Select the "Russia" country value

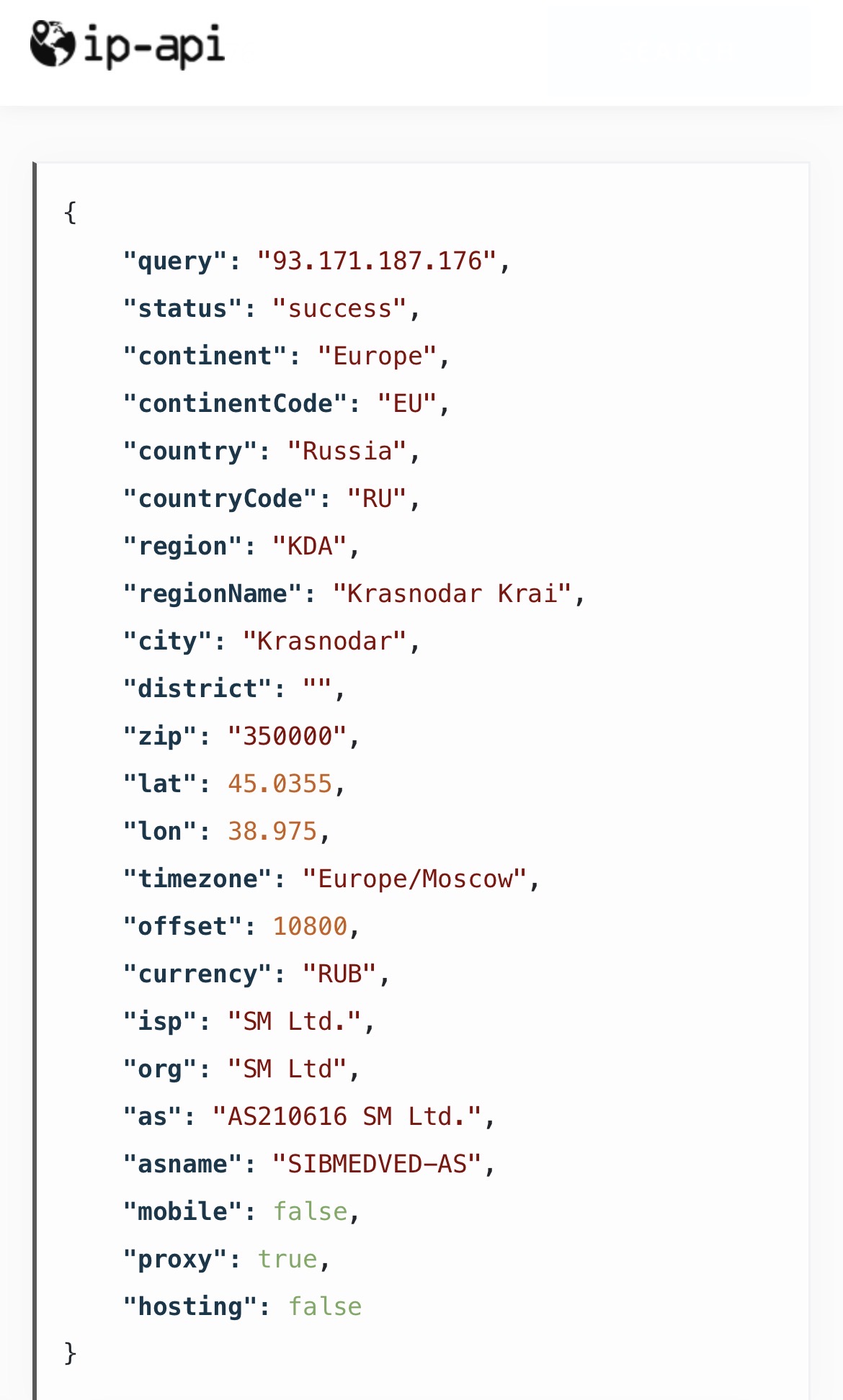pyautogui.click(x=347, y=451)
